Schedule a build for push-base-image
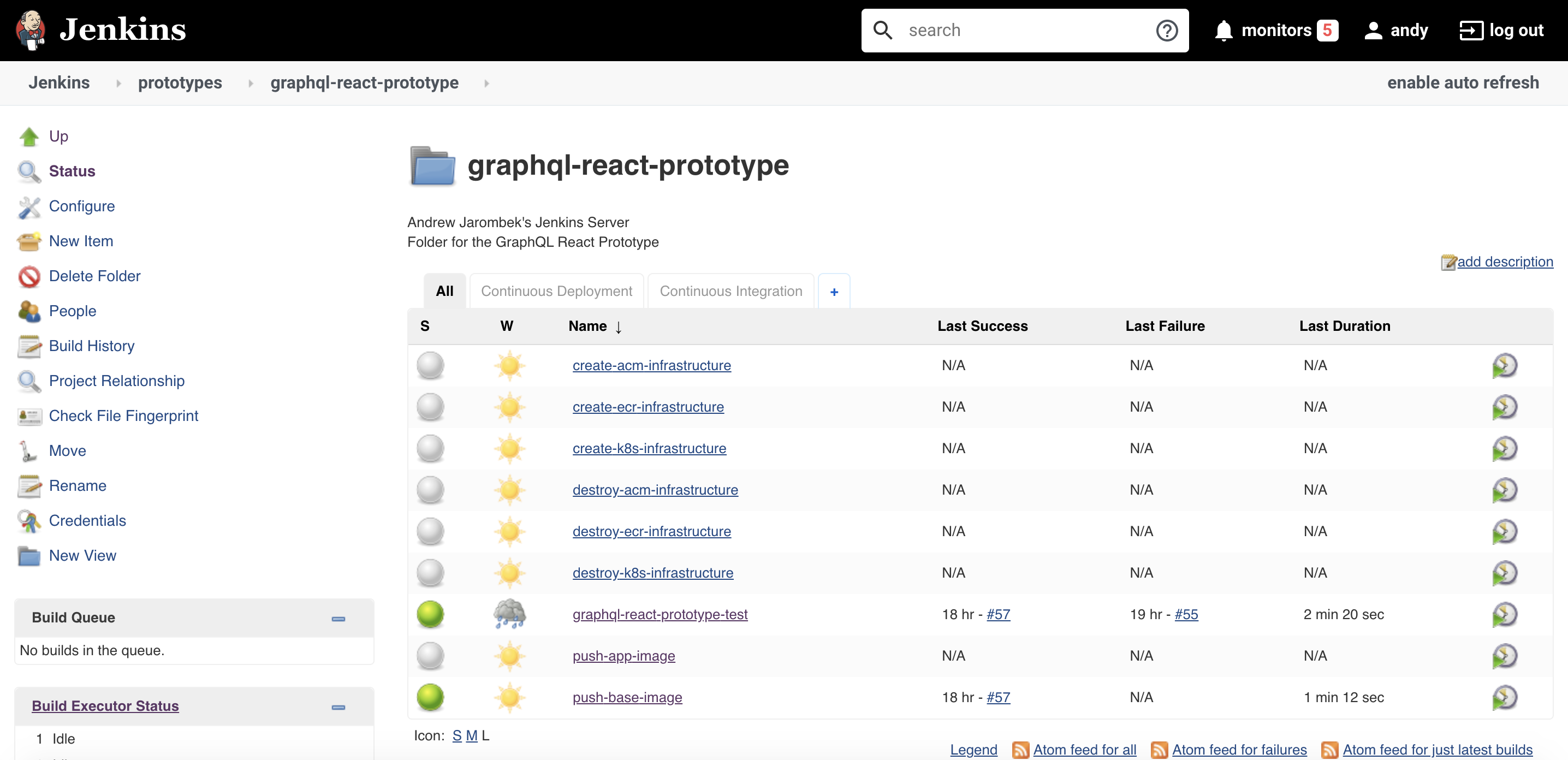1568x760 pixels. (1505, 698)
